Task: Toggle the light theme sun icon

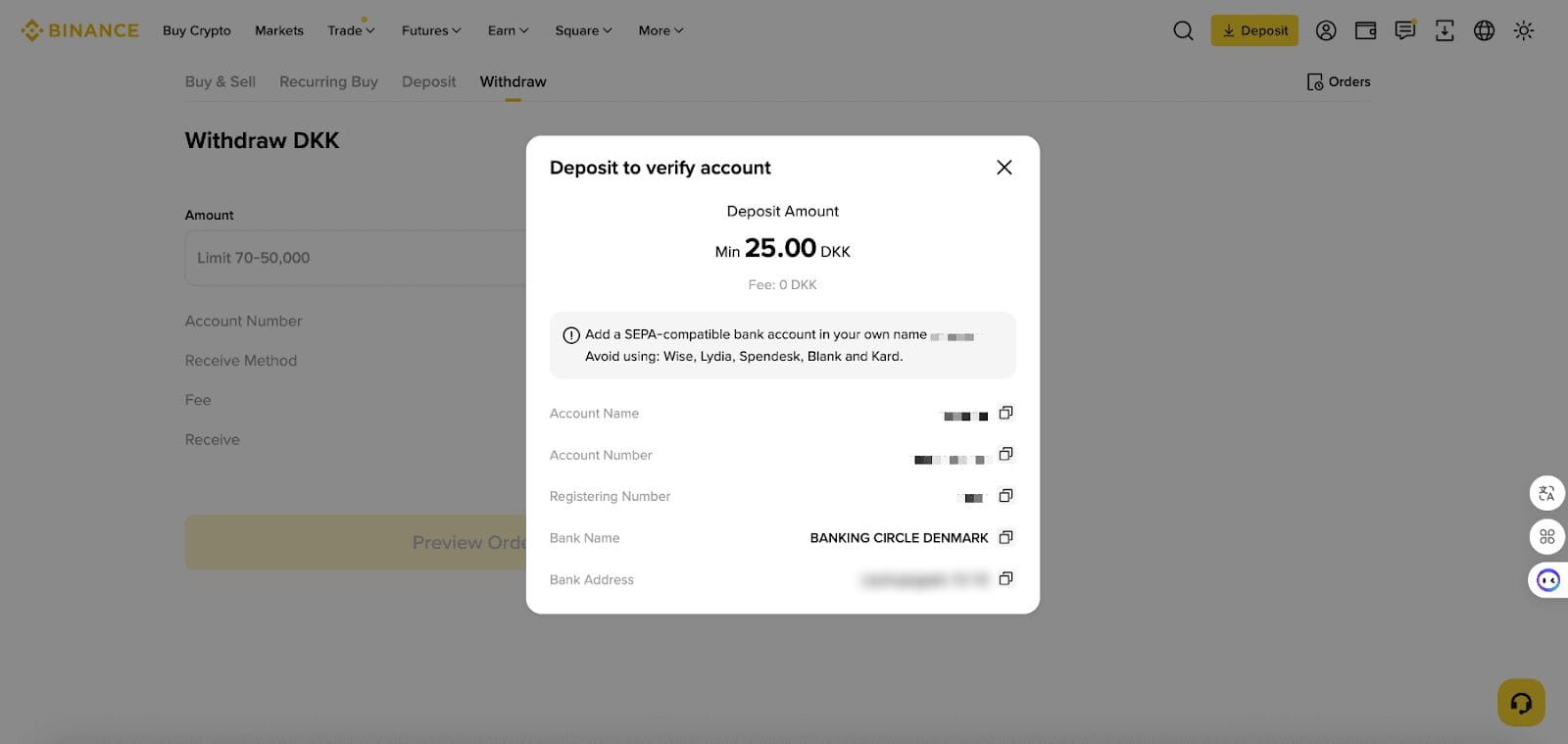Action: tap(1524, 30)
